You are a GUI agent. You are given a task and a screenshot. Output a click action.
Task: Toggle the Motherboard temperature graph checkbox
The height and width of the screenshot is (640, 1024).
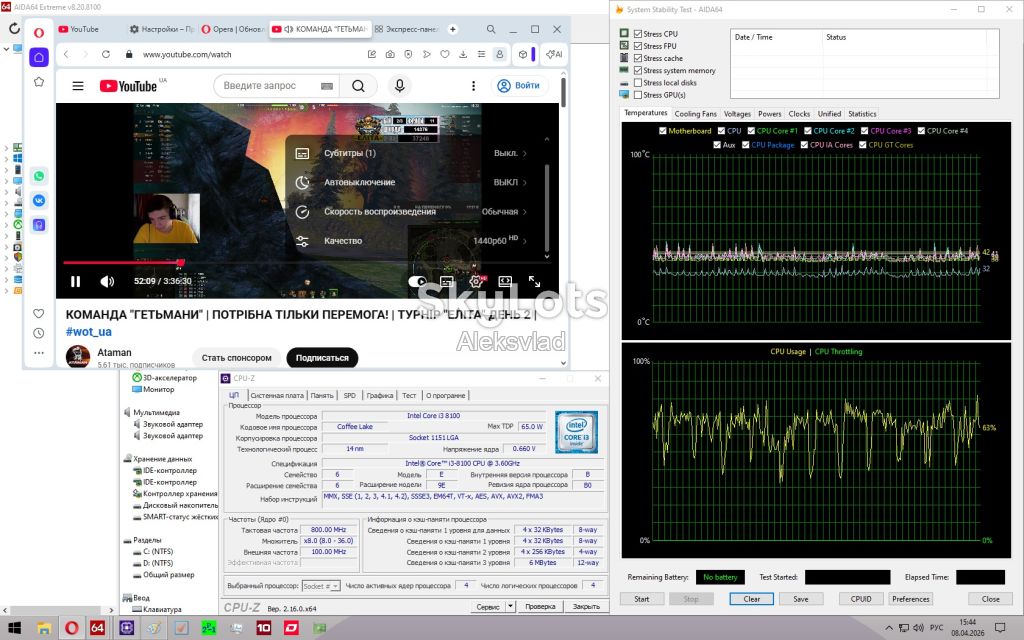pyautogui.click(x=663, y=131)
